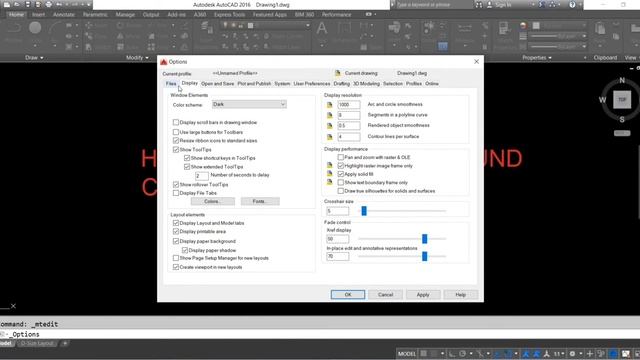Click the workspace switching gear in status bar
Image resolution: width=640 pixels, height=360 pixels.
572,353
